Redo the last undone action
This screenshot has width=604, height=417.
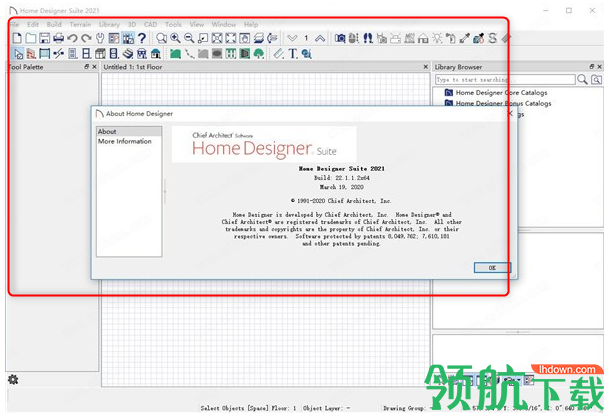pos(86,38)
